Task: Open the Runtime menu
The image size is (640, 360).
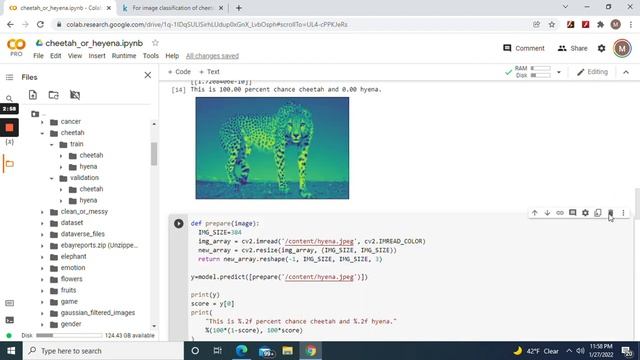Action: [x=124, y=56]
